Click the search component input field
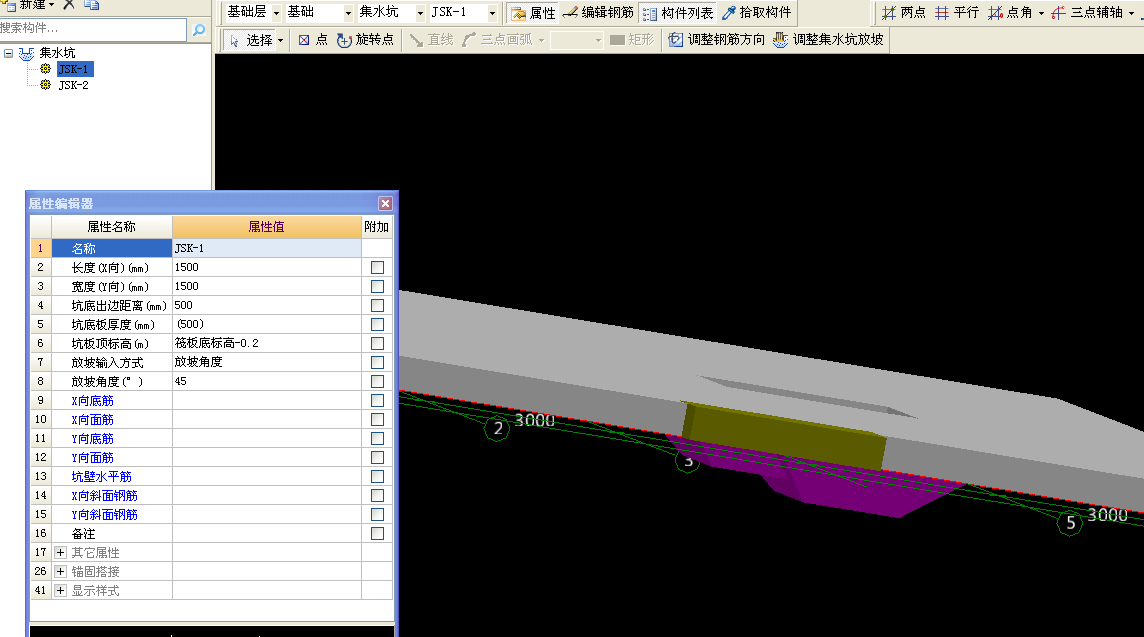 coord(93,28)
